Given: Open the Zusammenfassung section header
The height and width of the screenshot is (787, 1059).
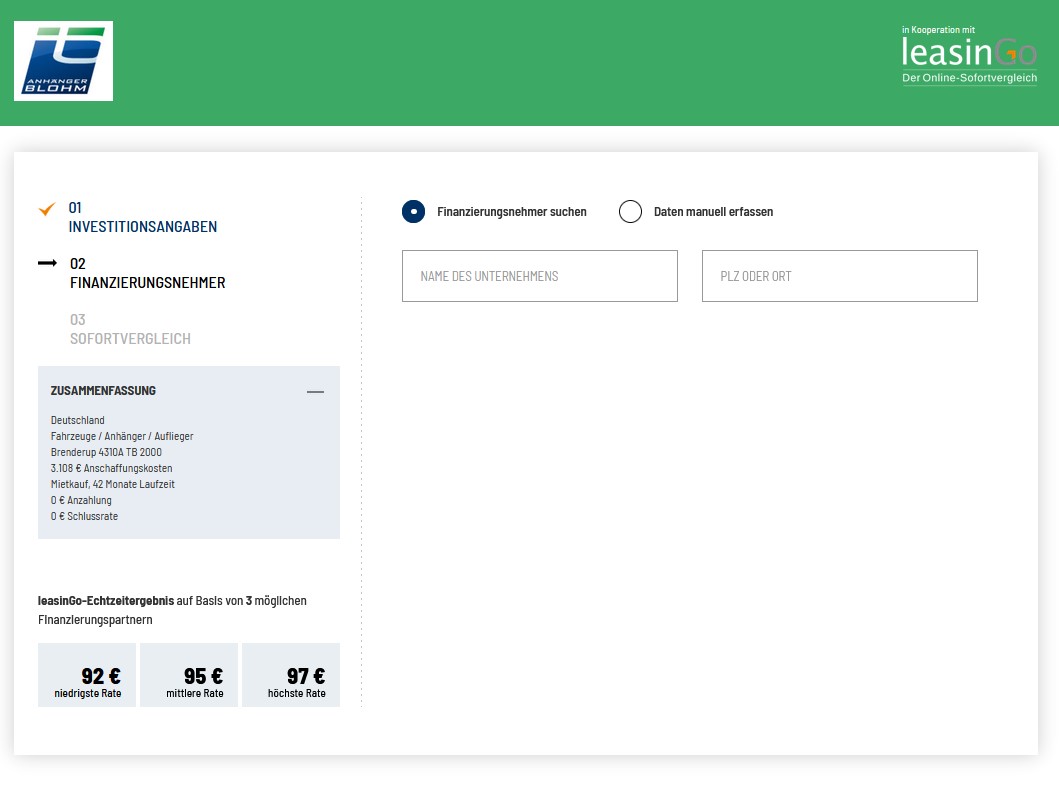Looking at the screenshot, I should coord(102,391).
